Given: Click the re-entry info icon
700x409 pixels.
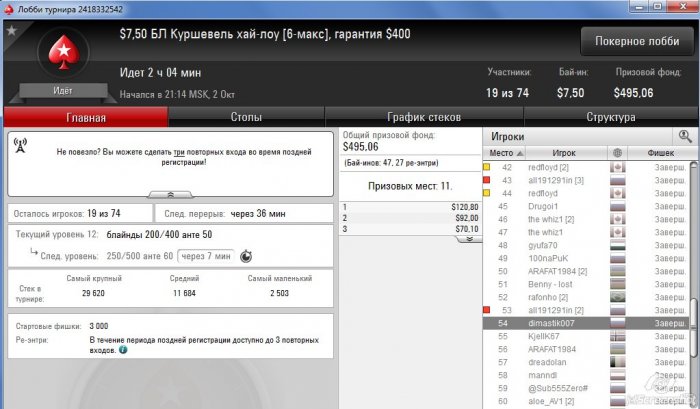Looking at the screenshot, I should [x=123, y=350].
